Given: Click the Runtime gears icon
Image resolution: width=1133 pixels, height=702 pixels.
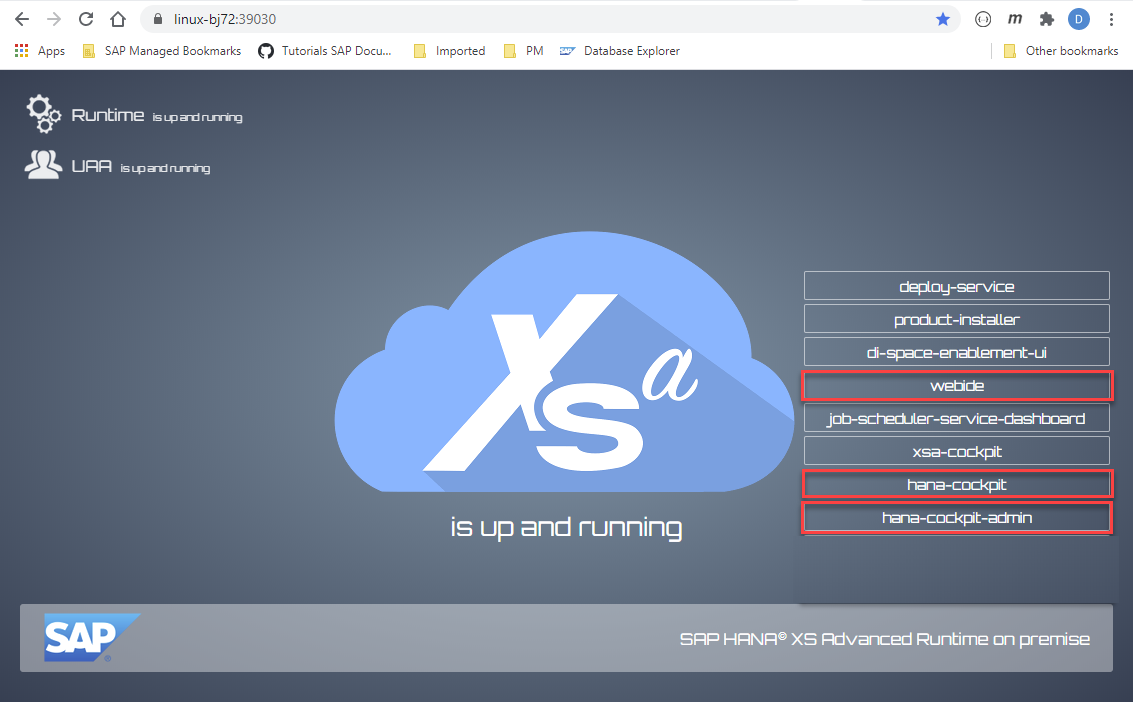Looking at the screenshot, I should point(43,114).
